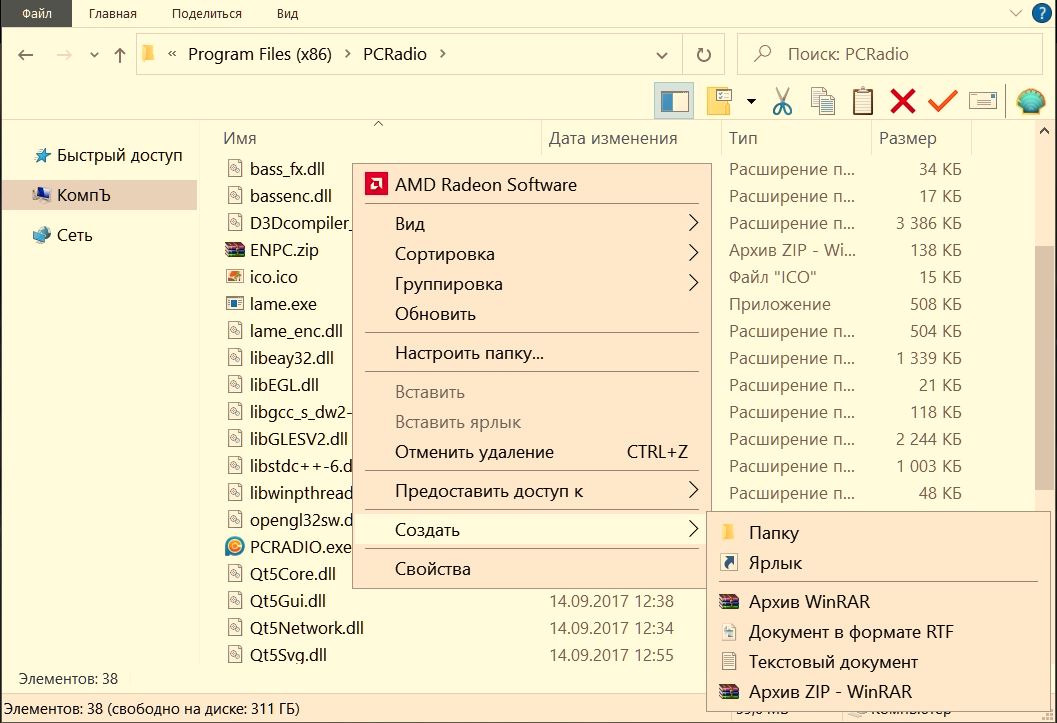The width and height of the screenshot is (1057, 723).
Task: Choose Свойства in context menu
Action: [x=531, y=569]
